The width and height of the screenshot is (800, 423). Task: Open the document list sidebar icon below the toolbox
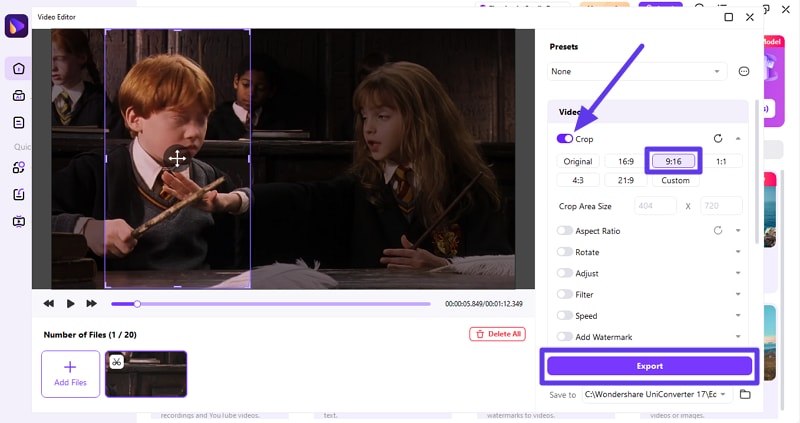click(19, 122)
